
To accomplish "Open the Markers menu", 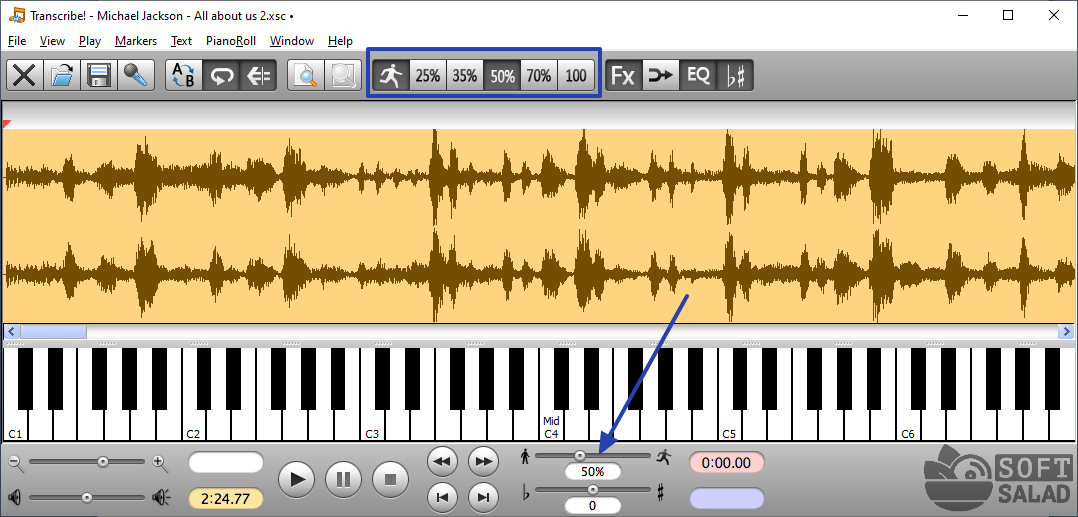I will click(x=136, y=41).
